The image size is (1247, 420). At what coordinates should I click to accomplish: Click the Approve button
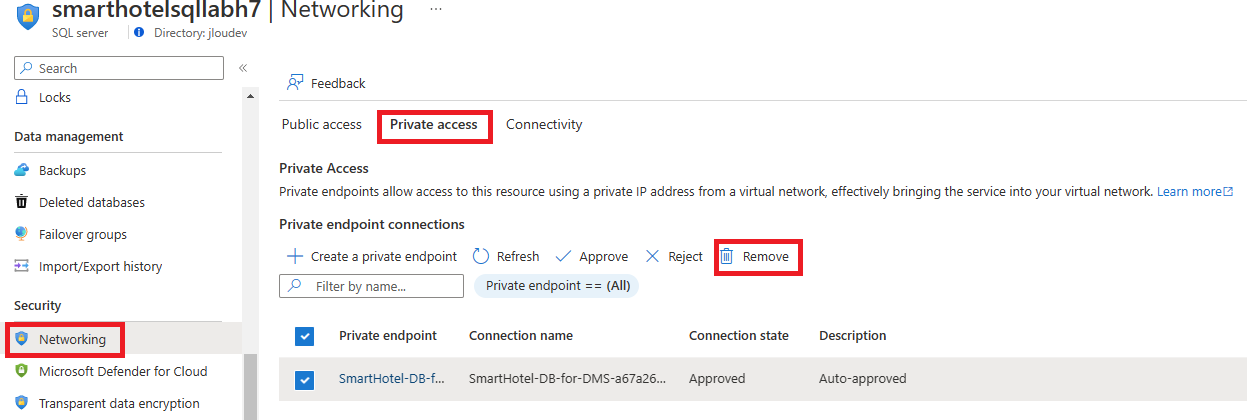591,256
